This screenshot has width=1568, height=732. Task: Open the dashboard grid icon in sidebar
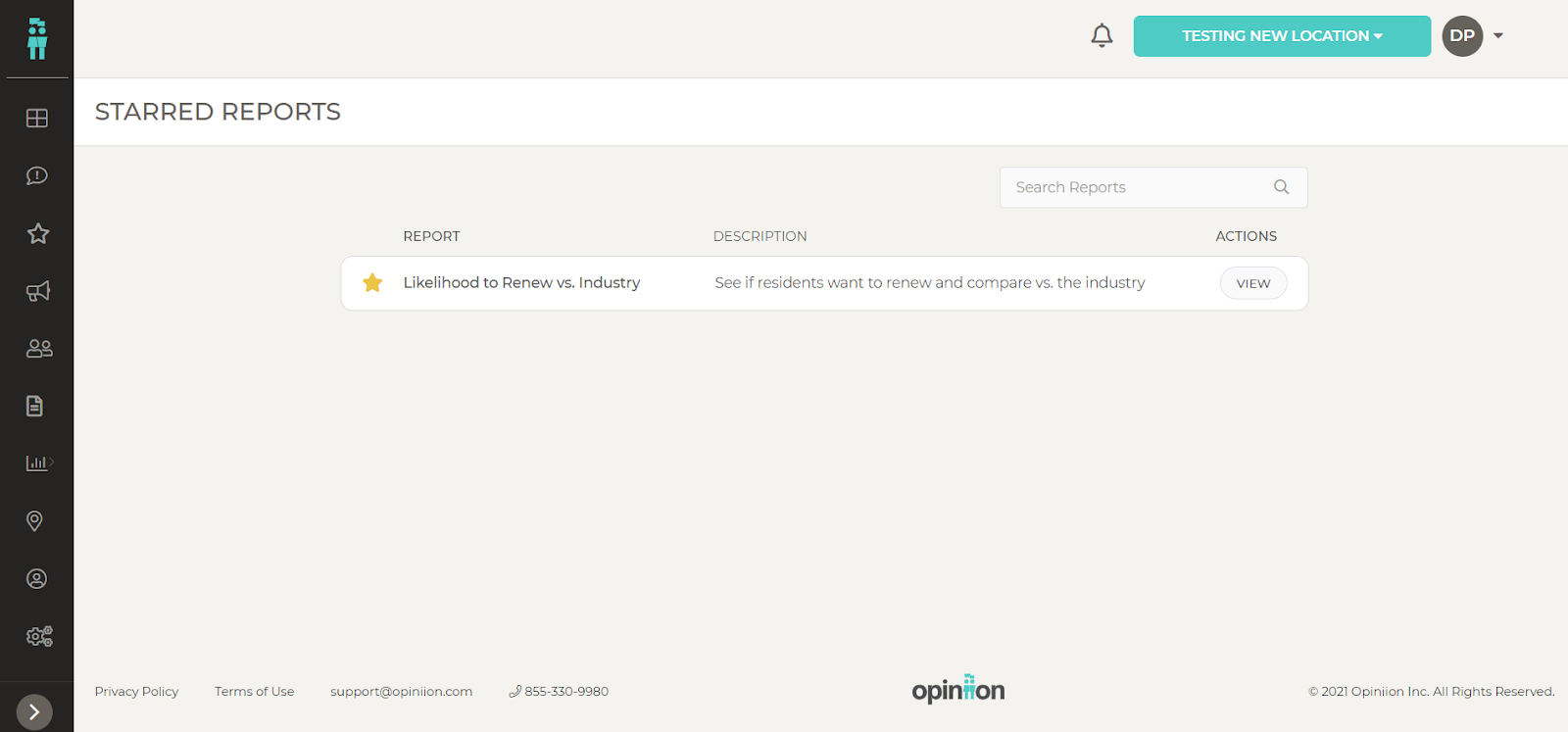click(37, 119)
